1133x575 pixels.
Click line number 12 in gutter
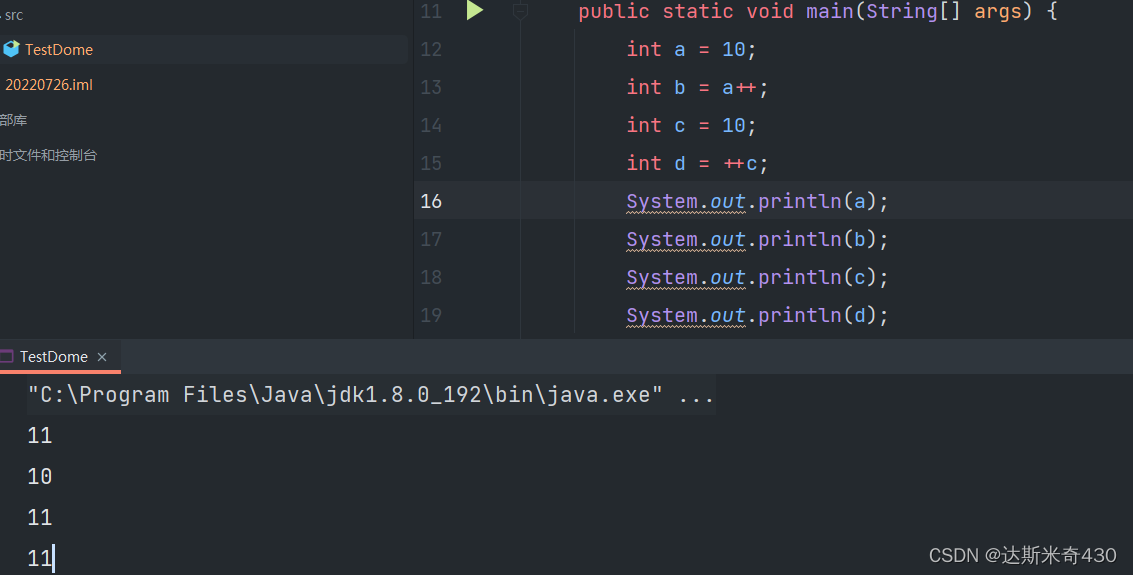pos(431,49)
